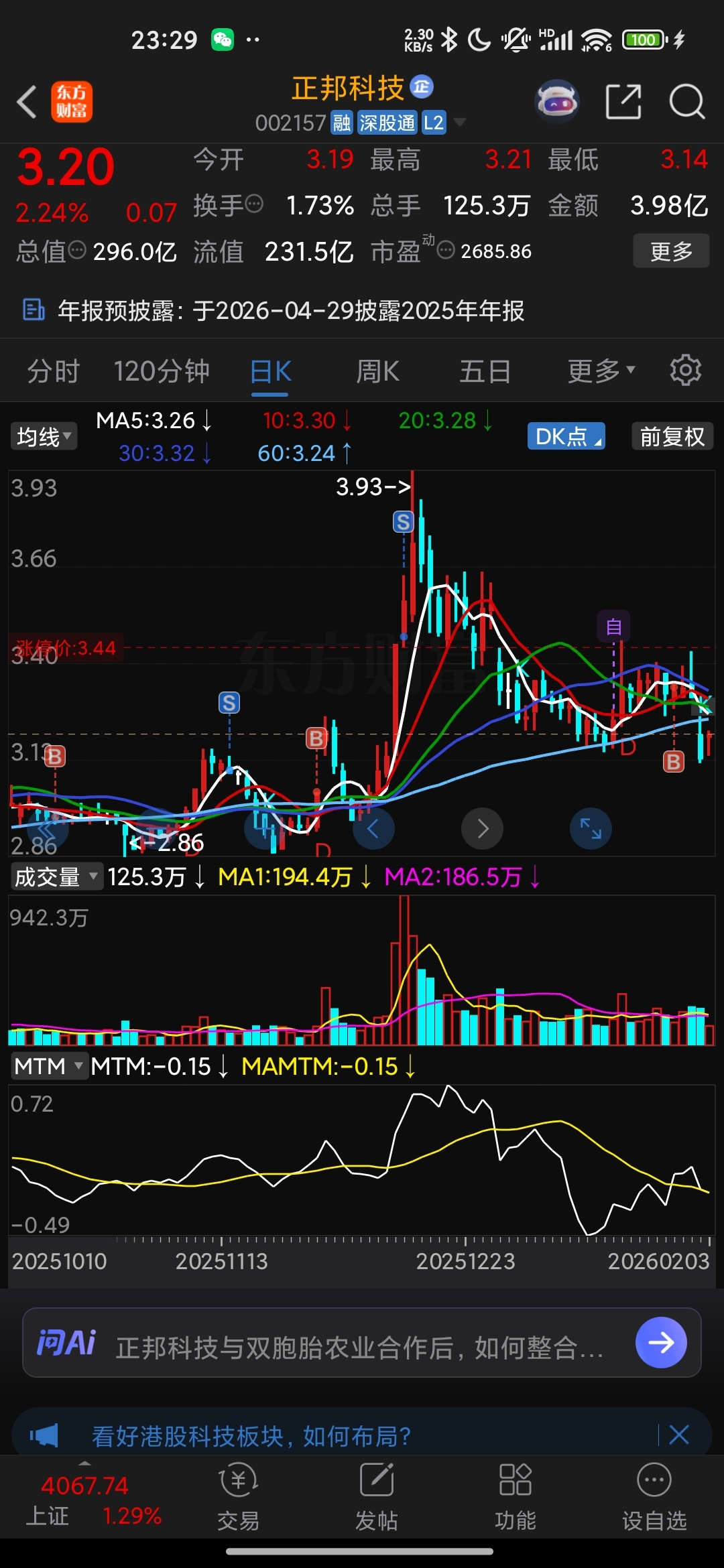Open 更多 quote details button
Image resolution: width=724 pixels, height=1568 pixels.
click(x=671, y=251)
